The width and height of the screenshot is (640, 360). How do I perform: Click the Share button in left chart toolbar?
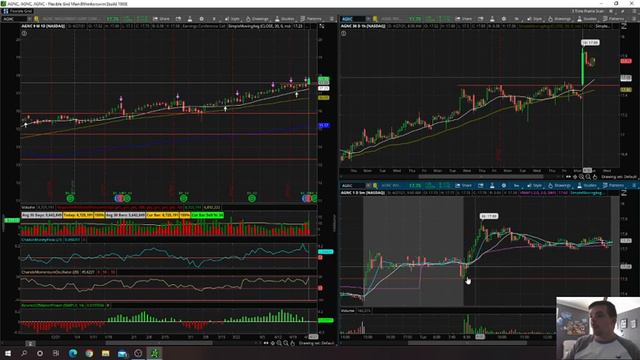[x=161, y=19]
